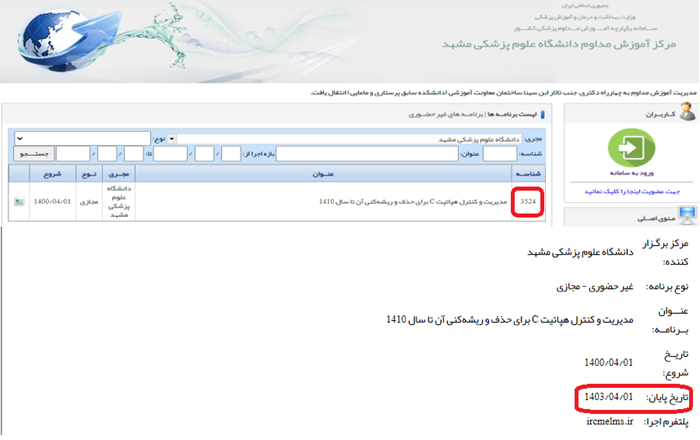Click the day box after 'بازه اجرا از'

point(231,154)
